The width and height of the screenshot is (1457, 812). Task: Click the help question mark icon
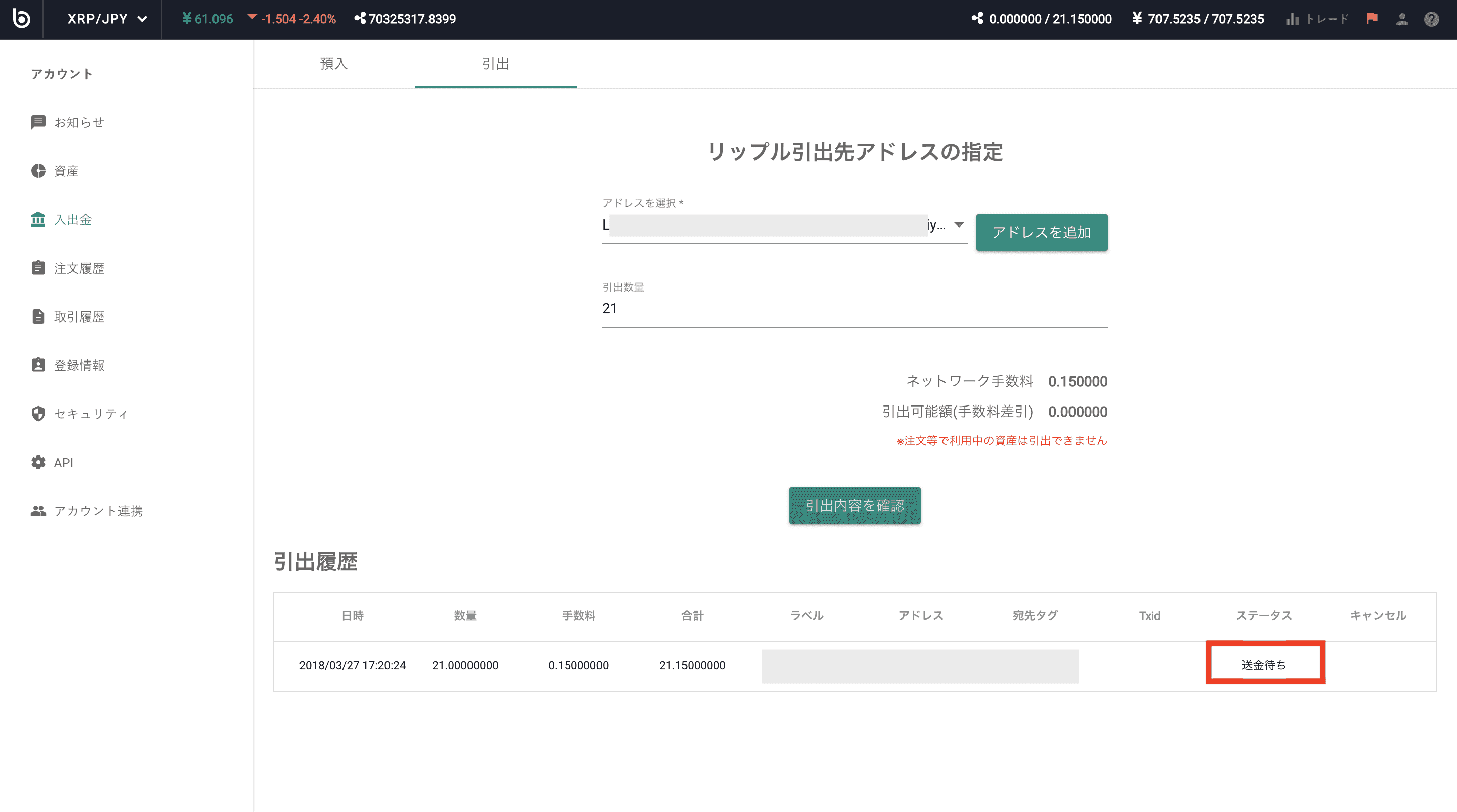(1431, 19)
